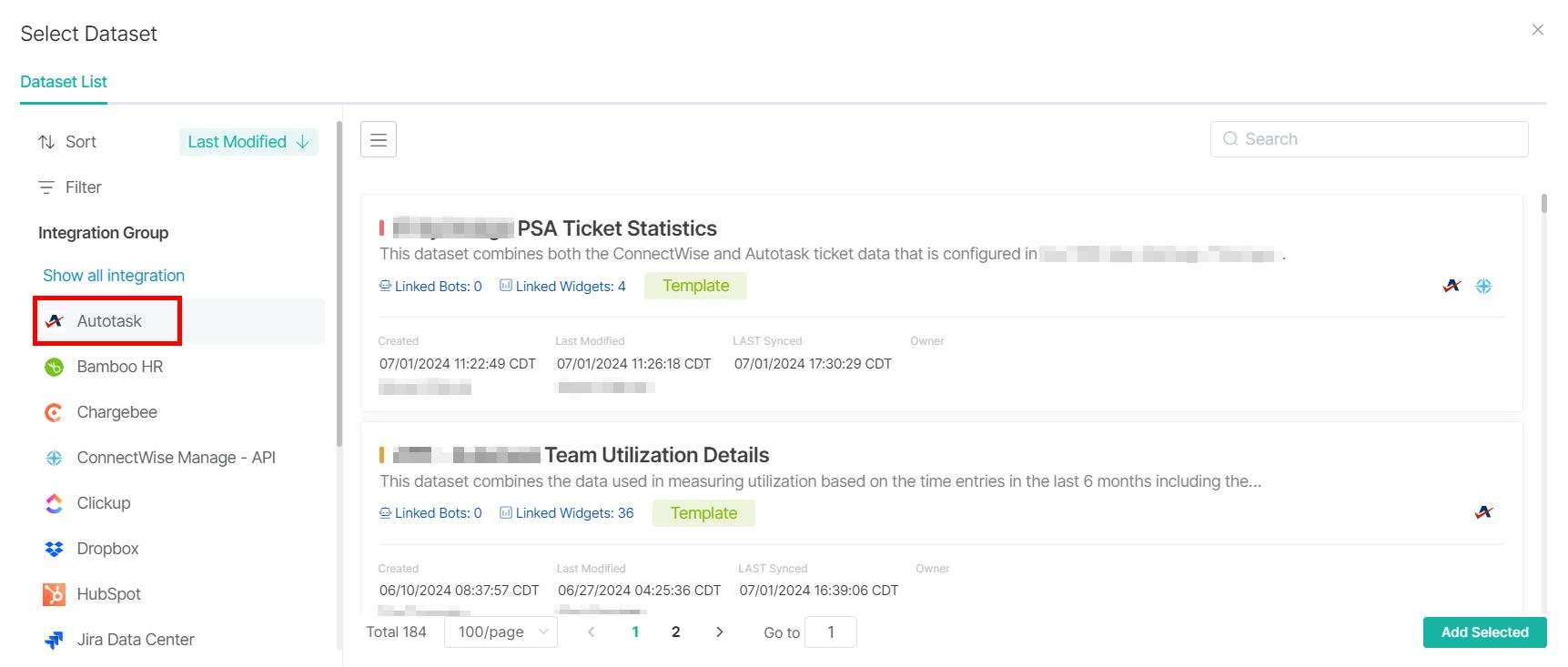Click the Go to page number field
This screenshot has height=667, width=1568.
(x=830, y=632)
